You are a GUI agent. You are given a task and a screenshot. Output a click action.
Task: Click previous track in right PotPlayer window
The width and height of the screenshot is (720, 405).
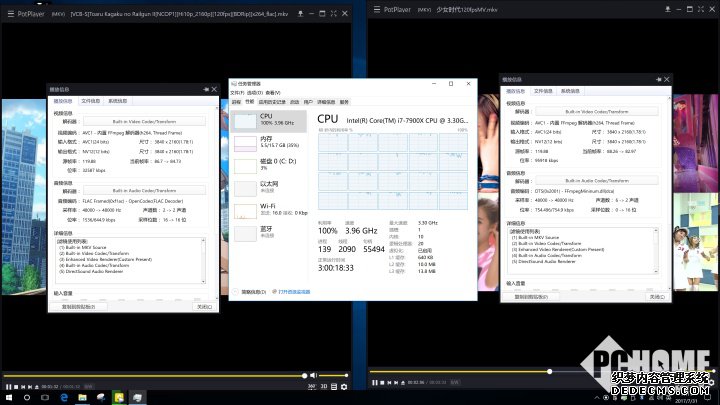389,382
